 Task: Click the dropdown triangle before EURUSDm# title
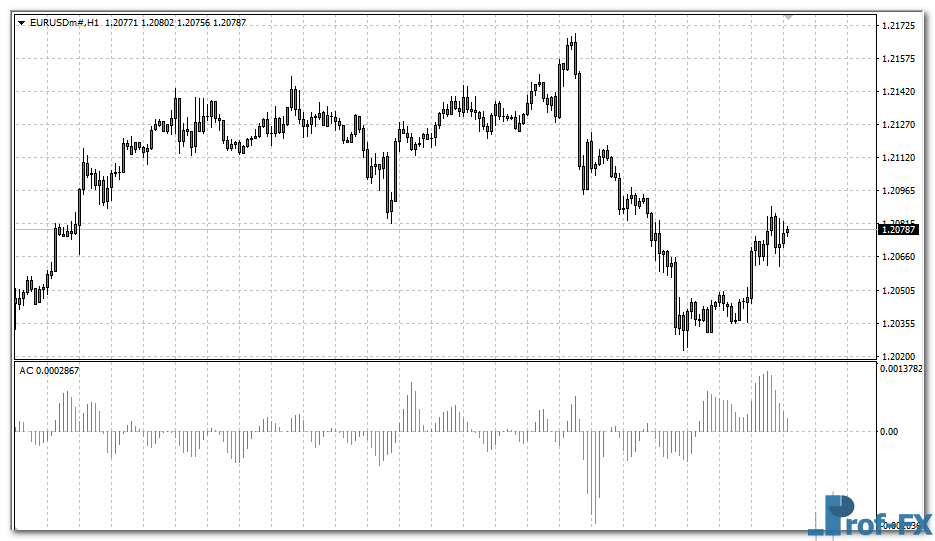[22, 22]
